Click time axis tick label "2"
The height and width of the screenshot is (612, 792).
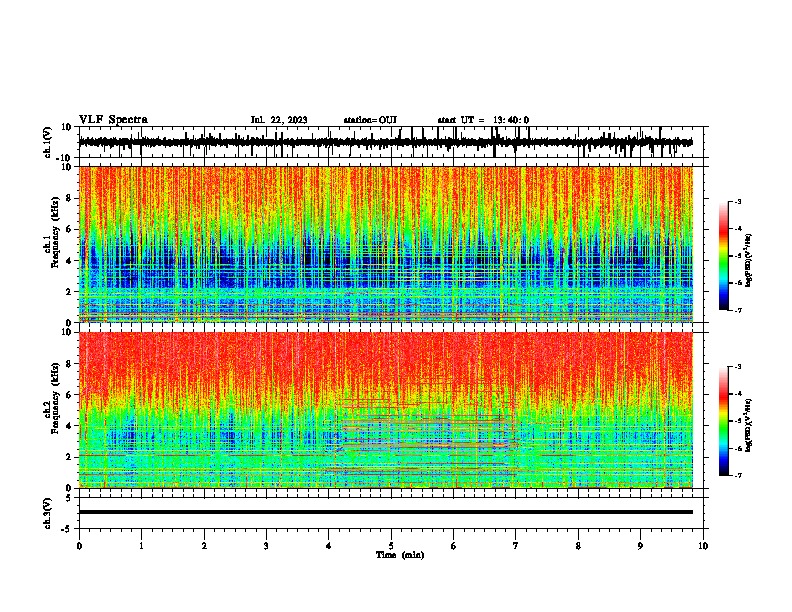pos(204,546)
